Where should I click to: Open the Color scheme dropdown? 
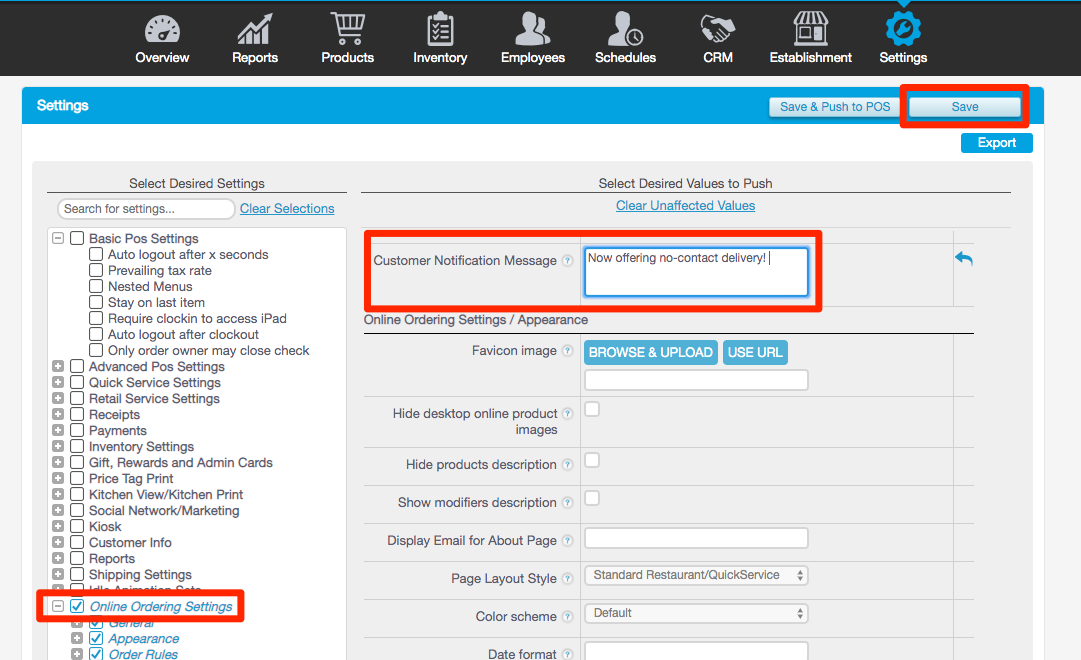coord(696,613)
